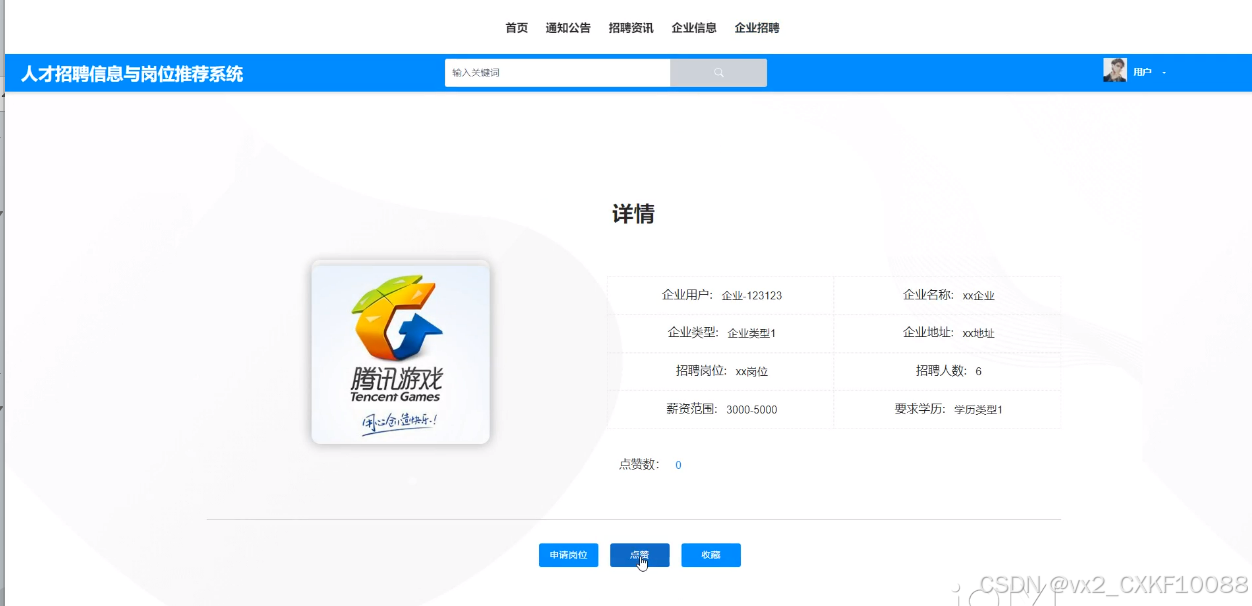The height and width of the screenshot is (606, 1252).
Task: Click the xx企业 company name value
Action: [x=978, y=296]
